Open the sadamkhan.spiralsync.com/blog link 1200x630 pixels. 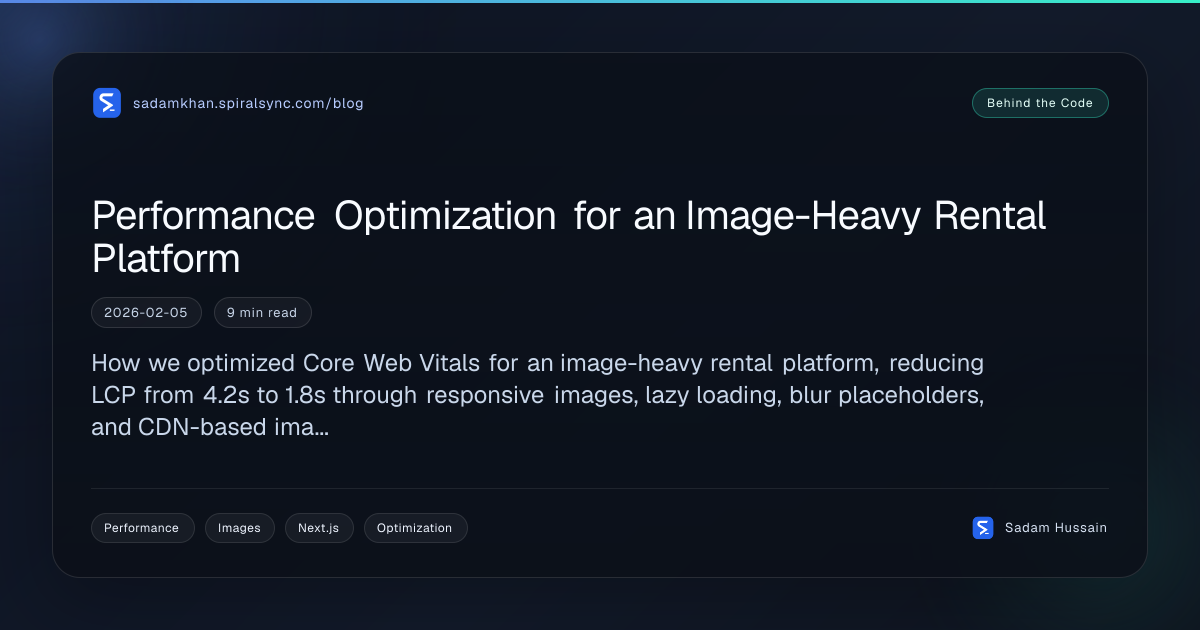point(248,103)
